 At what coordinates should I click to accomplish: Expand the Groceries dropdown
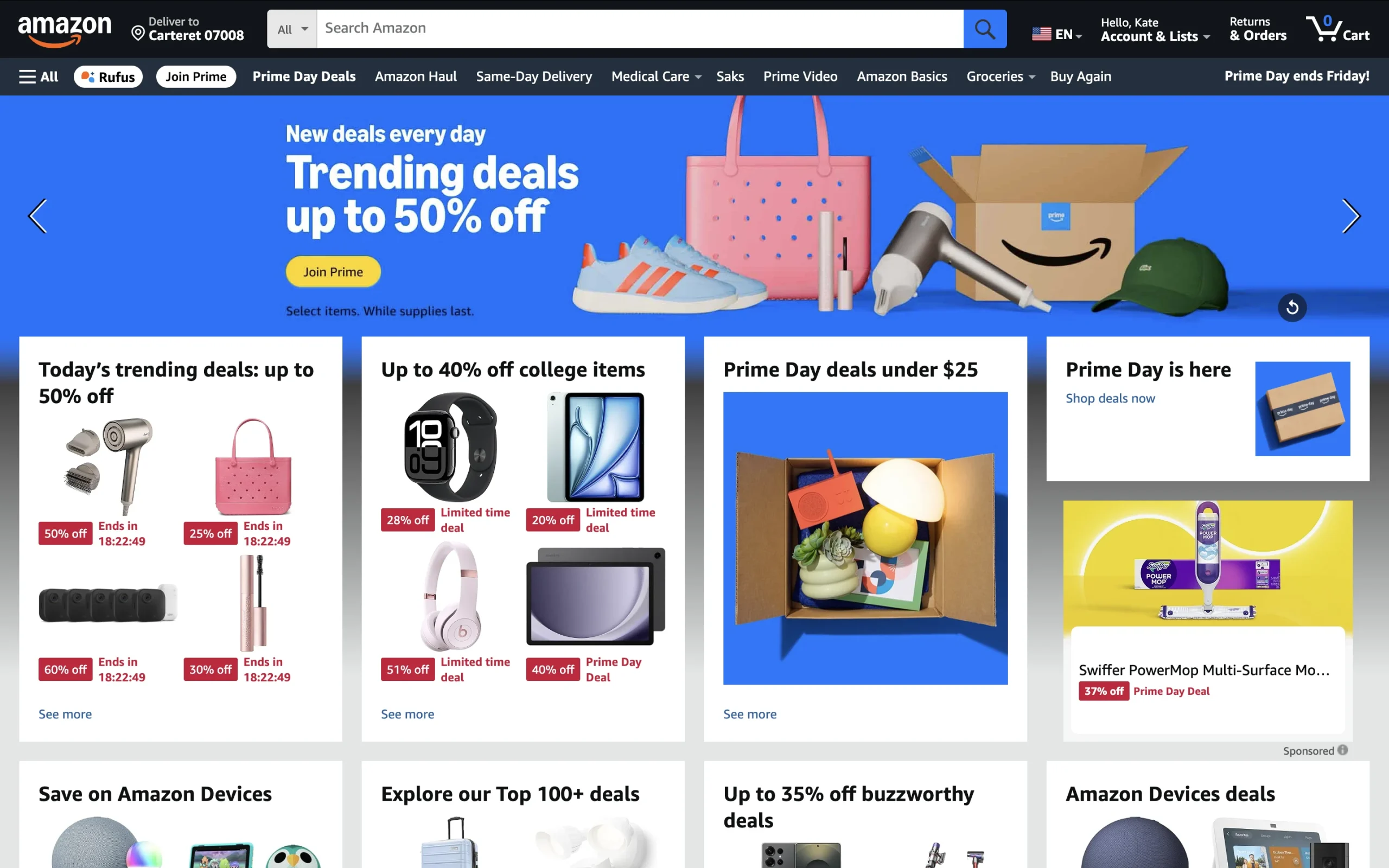point(1001,76)
